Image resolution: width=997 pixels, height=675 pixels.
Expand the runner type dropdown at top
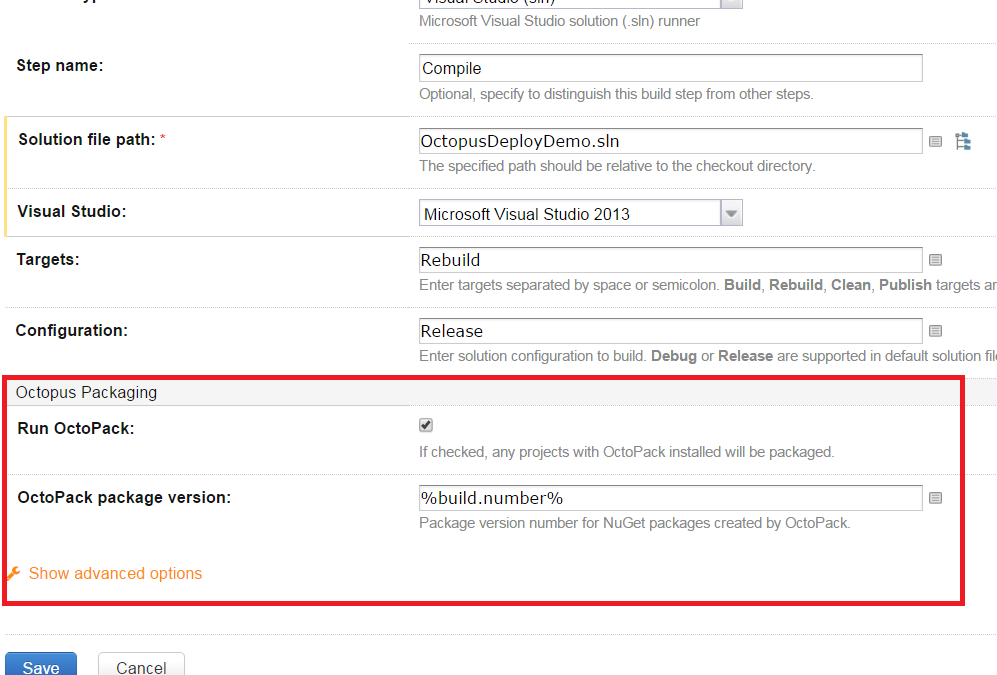tap(731, 3)
